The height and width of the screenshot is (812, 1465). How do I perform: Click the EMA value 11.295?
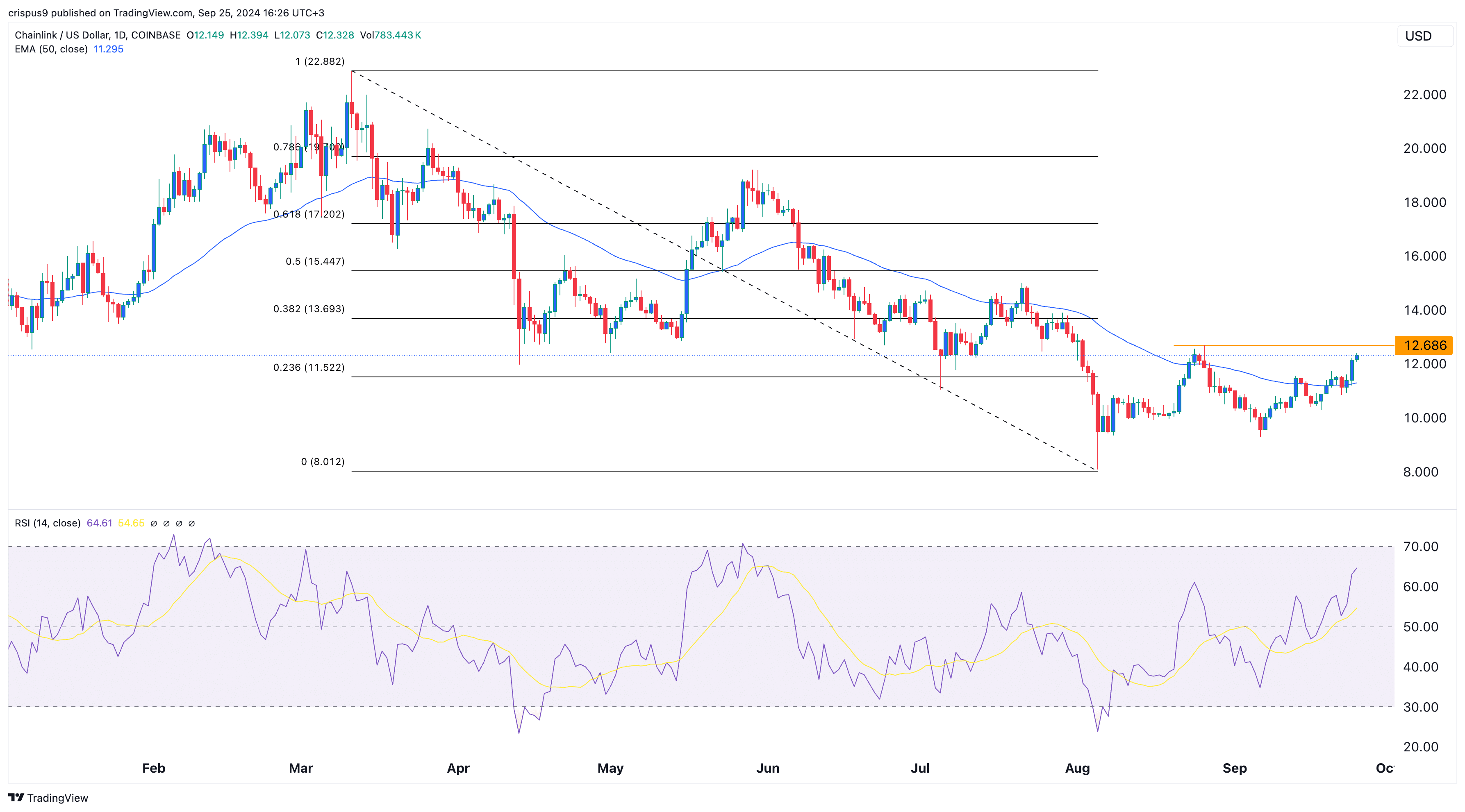(108, 49)
